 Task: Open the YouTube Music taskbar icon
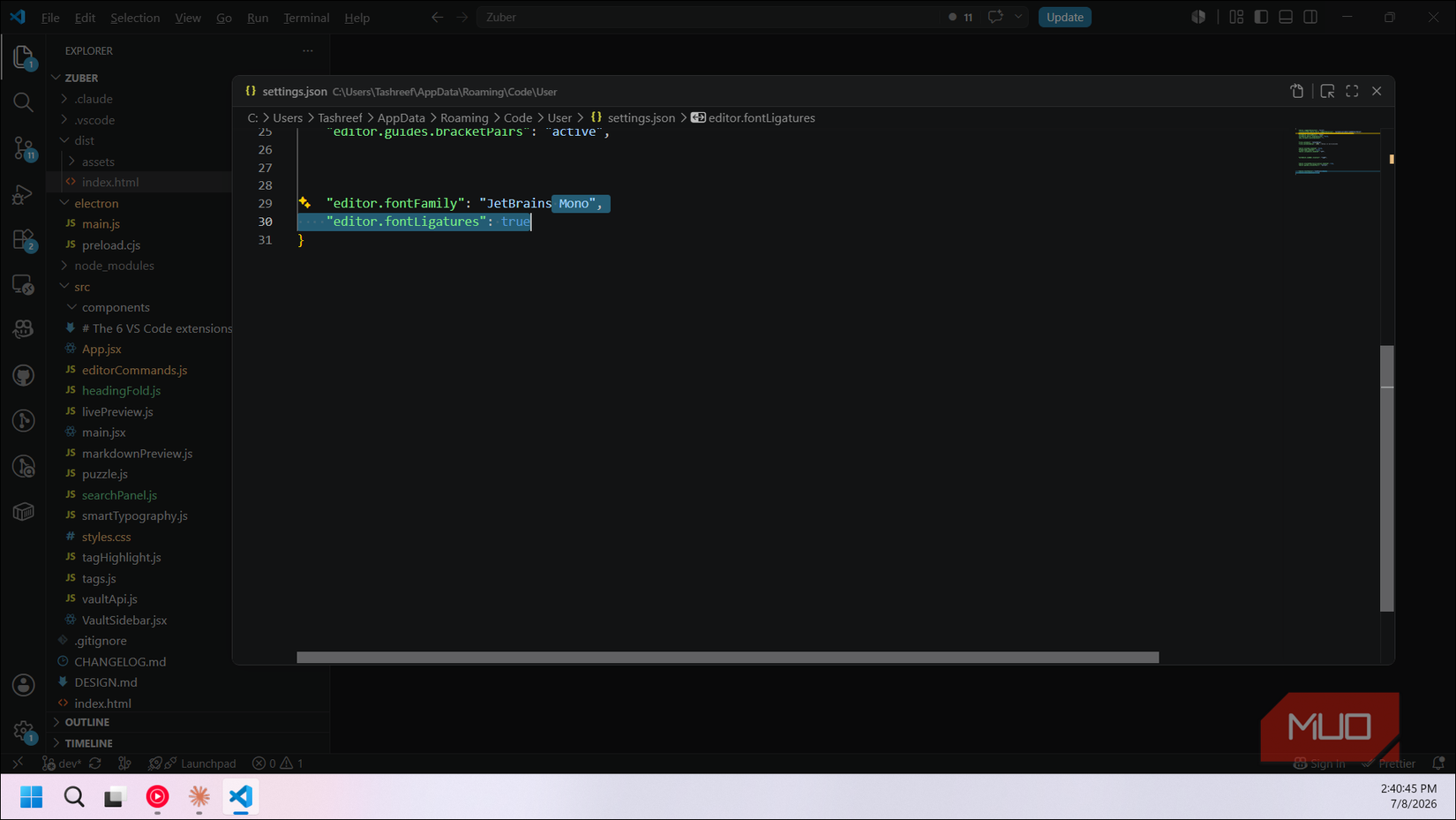157,797
